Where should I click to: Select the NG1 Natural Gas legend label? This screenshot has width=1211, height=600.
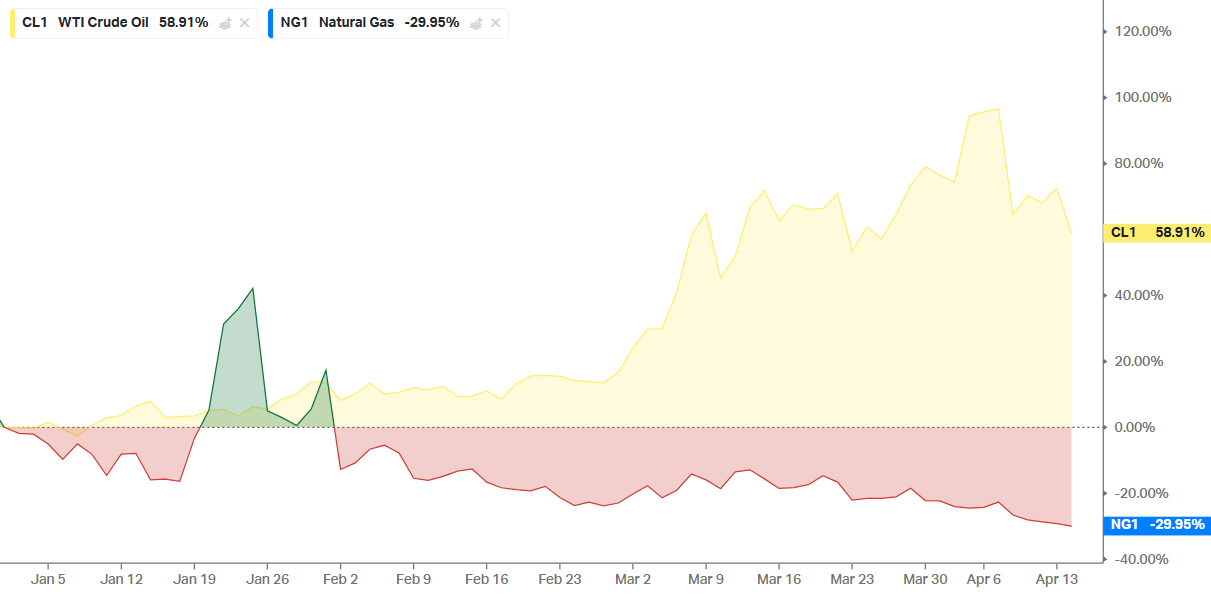point(340,22)
